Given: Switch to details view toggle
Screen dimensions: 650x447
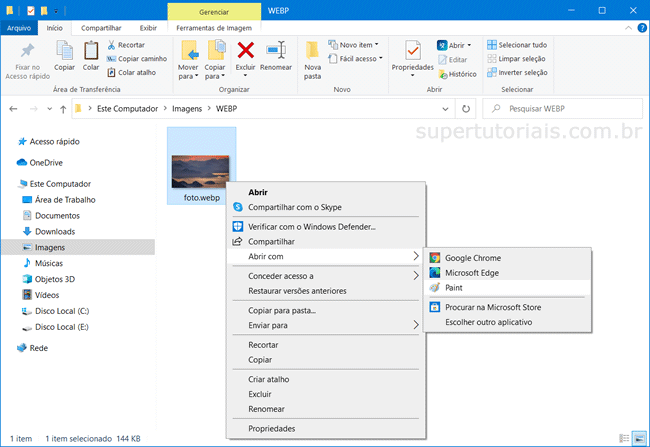Looking at the screenshot, I should (624, 439).
